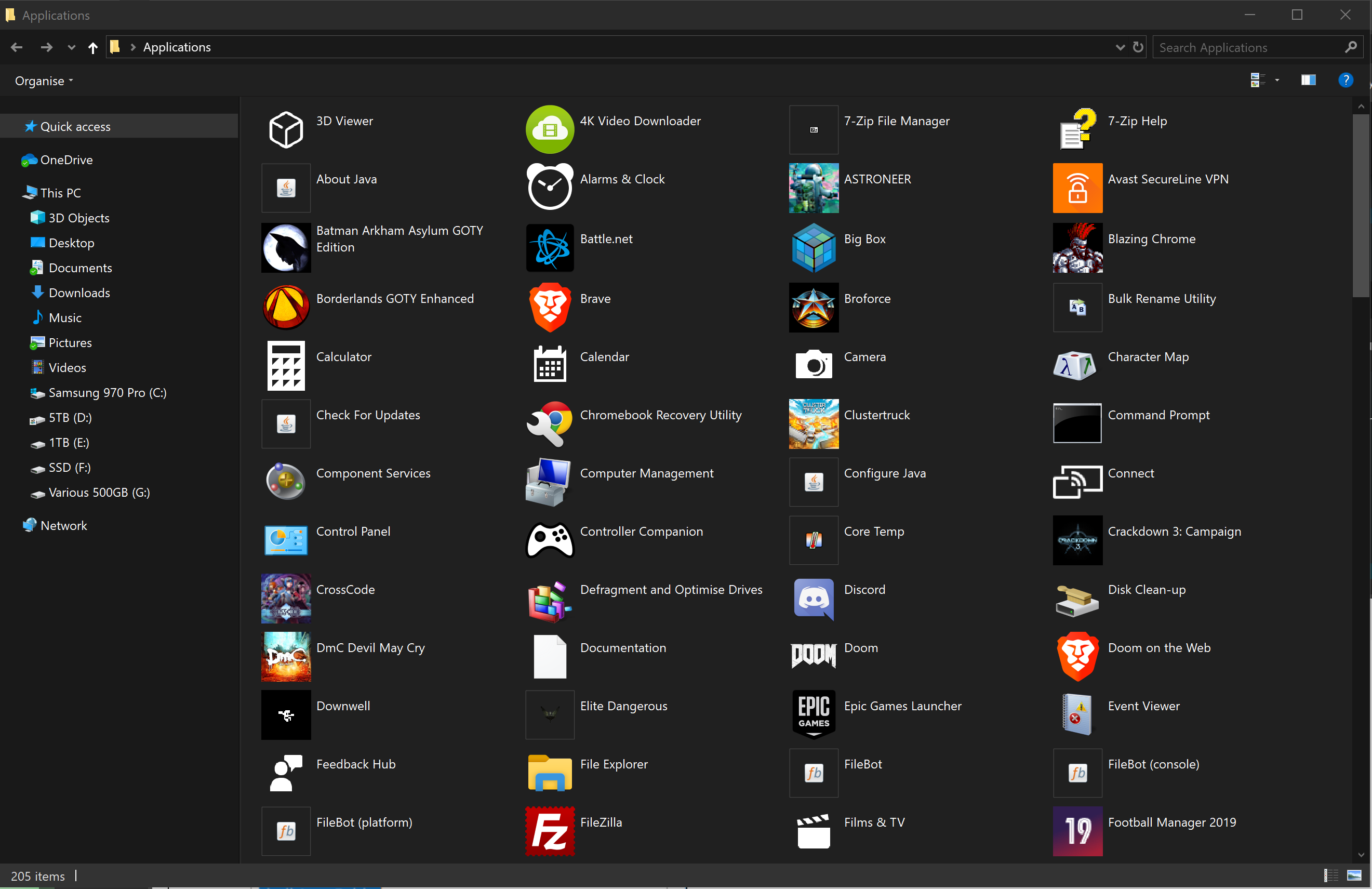The width and height of the screenshot is (1372, 889).
Task: Toggle the layout view button
Action: [x=1258, y=80]
